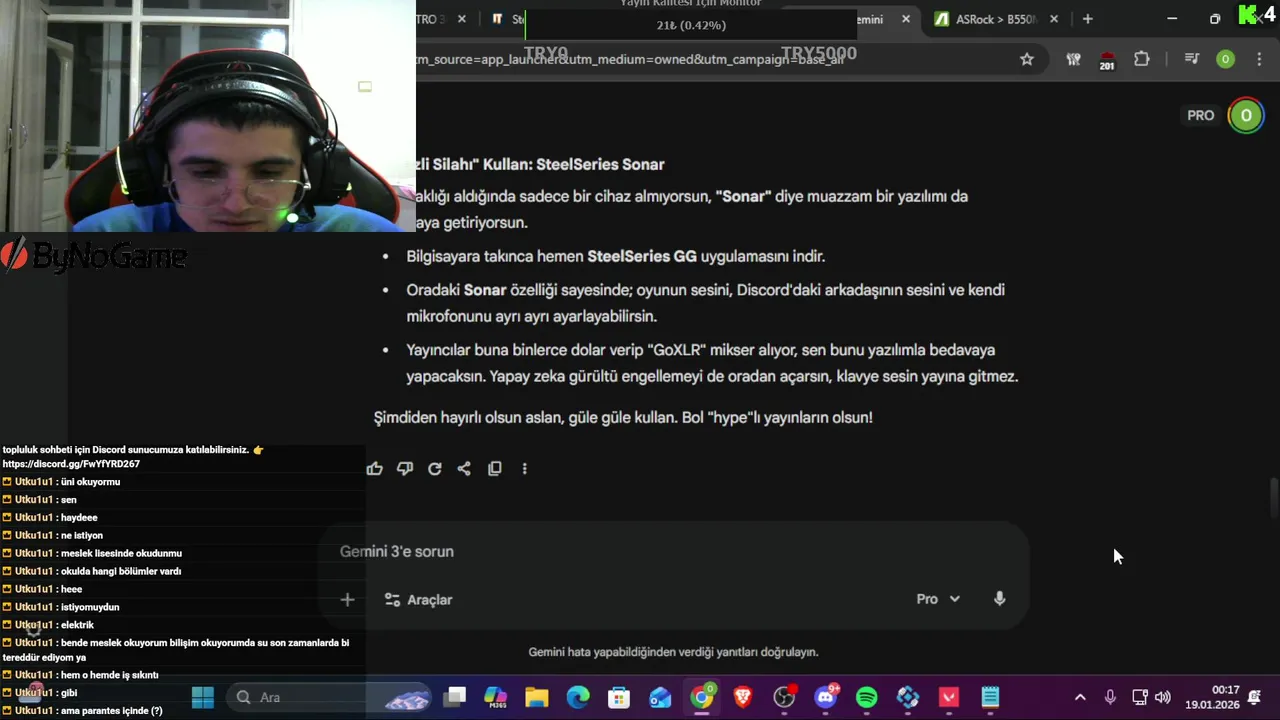The height and width of the screenshot is (720, 1280).
Task: Click the system tray microphone icon
Action: [1110, 697]
